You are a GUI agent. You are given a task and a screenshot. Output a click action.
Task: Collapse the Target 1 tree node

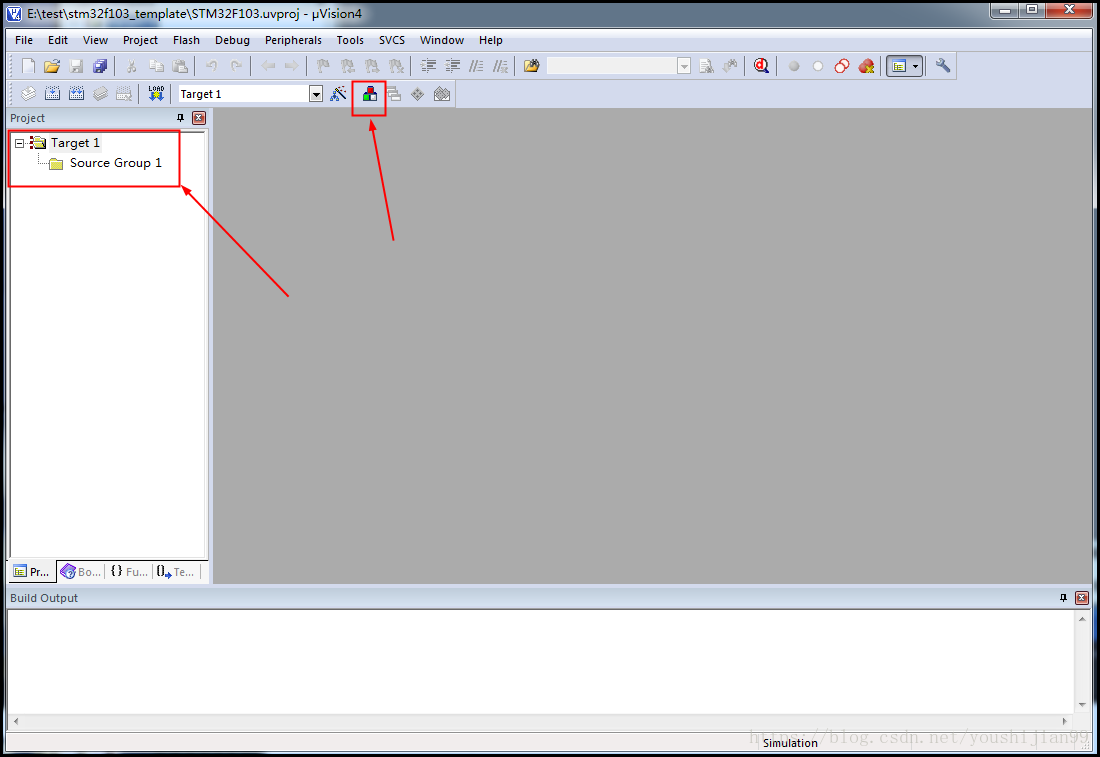pyautogui.click(x=20, y=143)
